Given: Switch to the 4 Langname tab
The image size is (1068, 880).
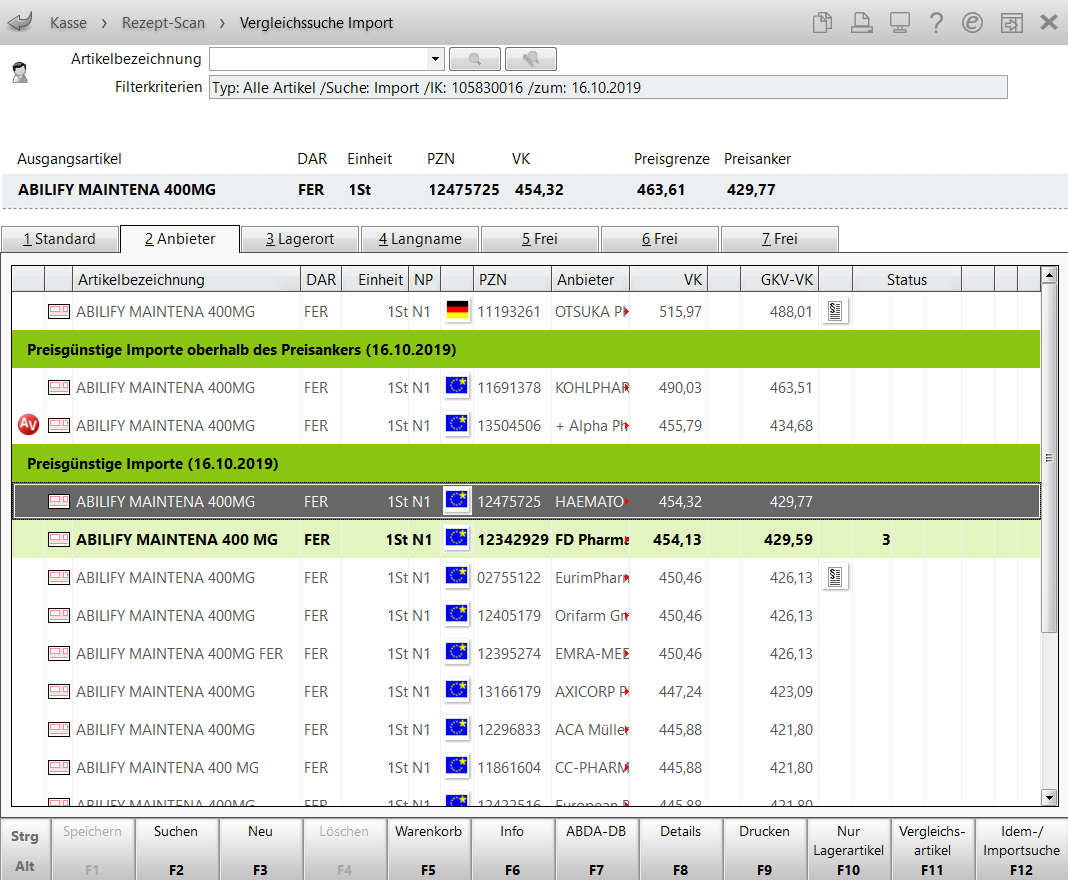Looking at the screenshot, I should coord(420,239).
